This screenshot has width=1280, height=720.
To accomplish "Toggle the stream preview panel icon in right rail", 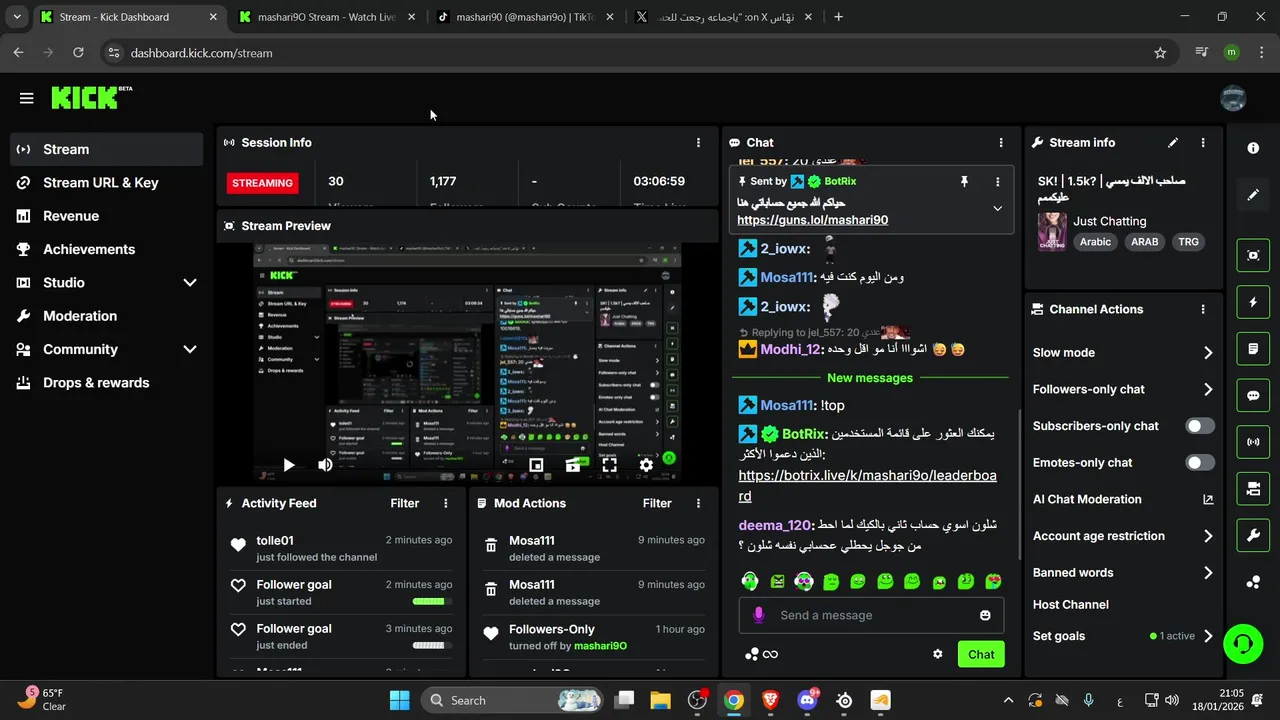I will click(x=1253, y=255).
